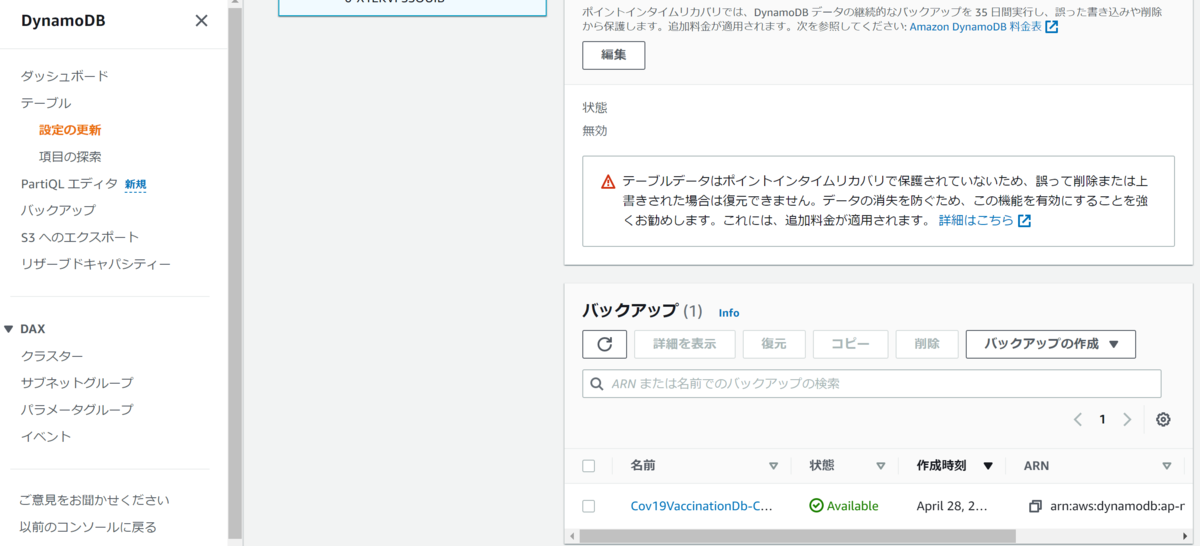Focus the backup search field
This screenshot has width=1200, height=546.
(872, 384)
